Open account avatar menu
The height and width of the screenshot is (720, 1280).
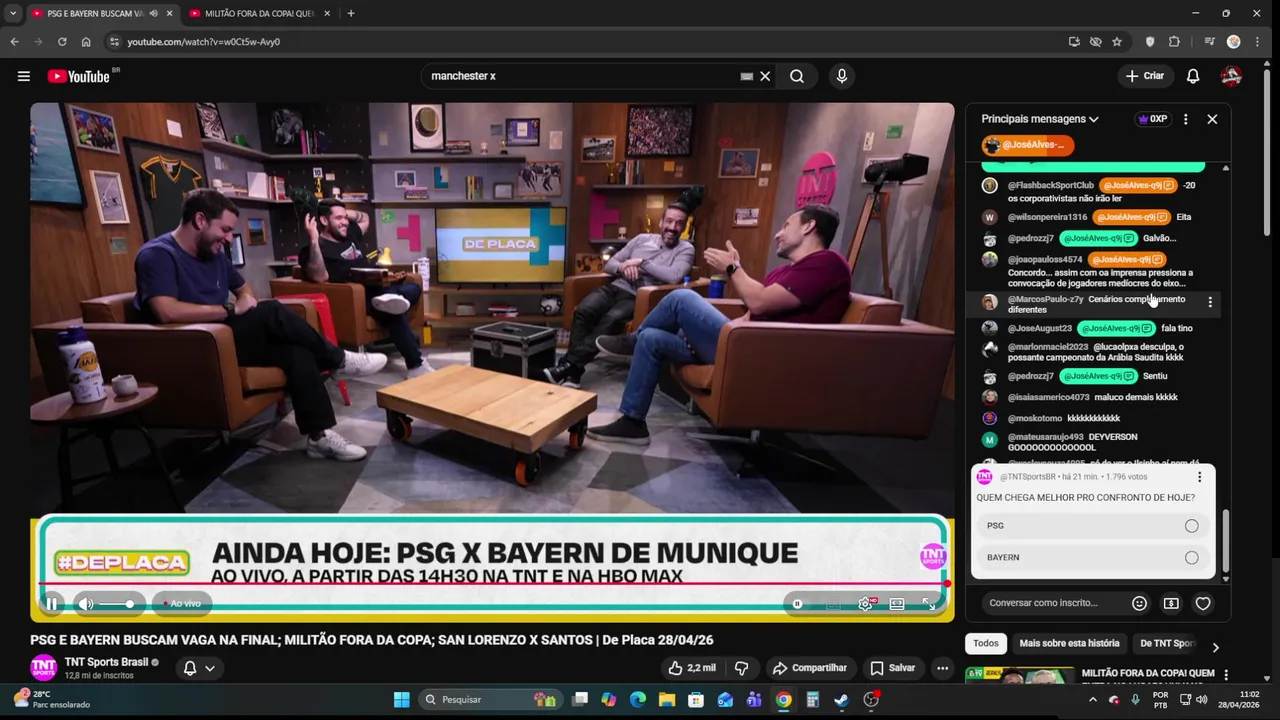pyautogui.click(x=1232, y=76)
